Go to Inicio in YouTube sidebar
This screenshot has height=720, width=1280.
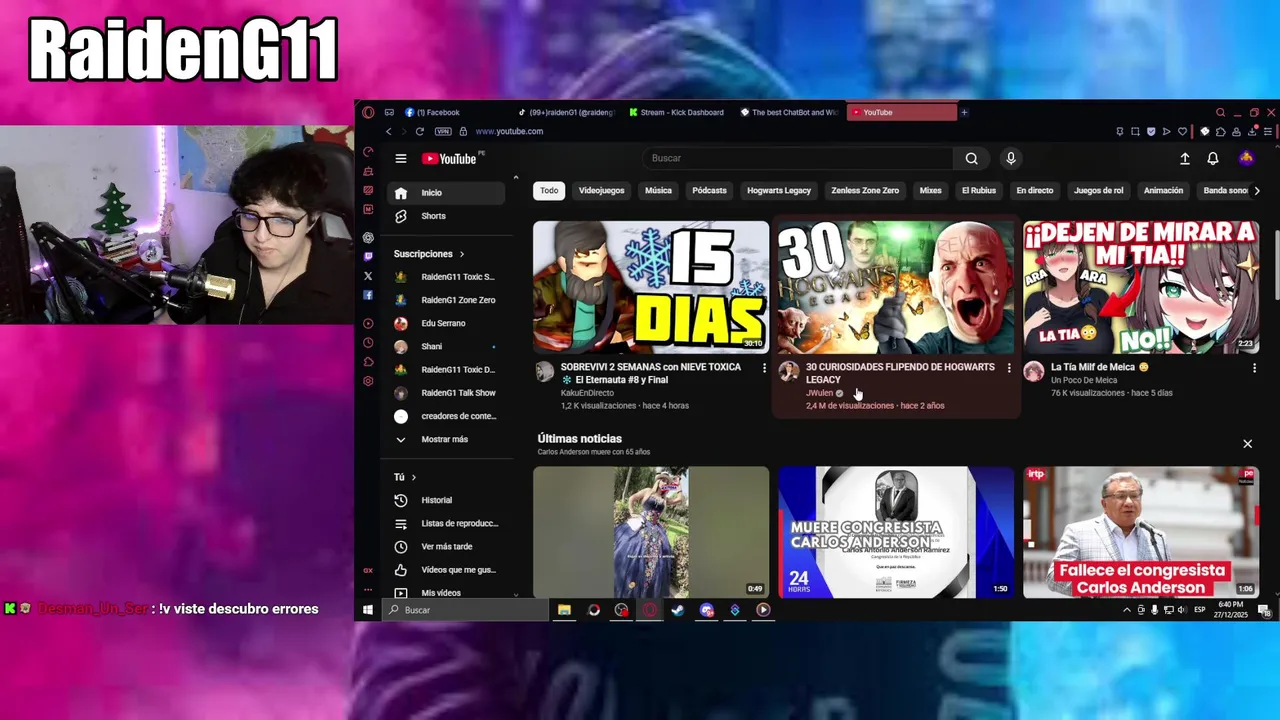(446, 193)
